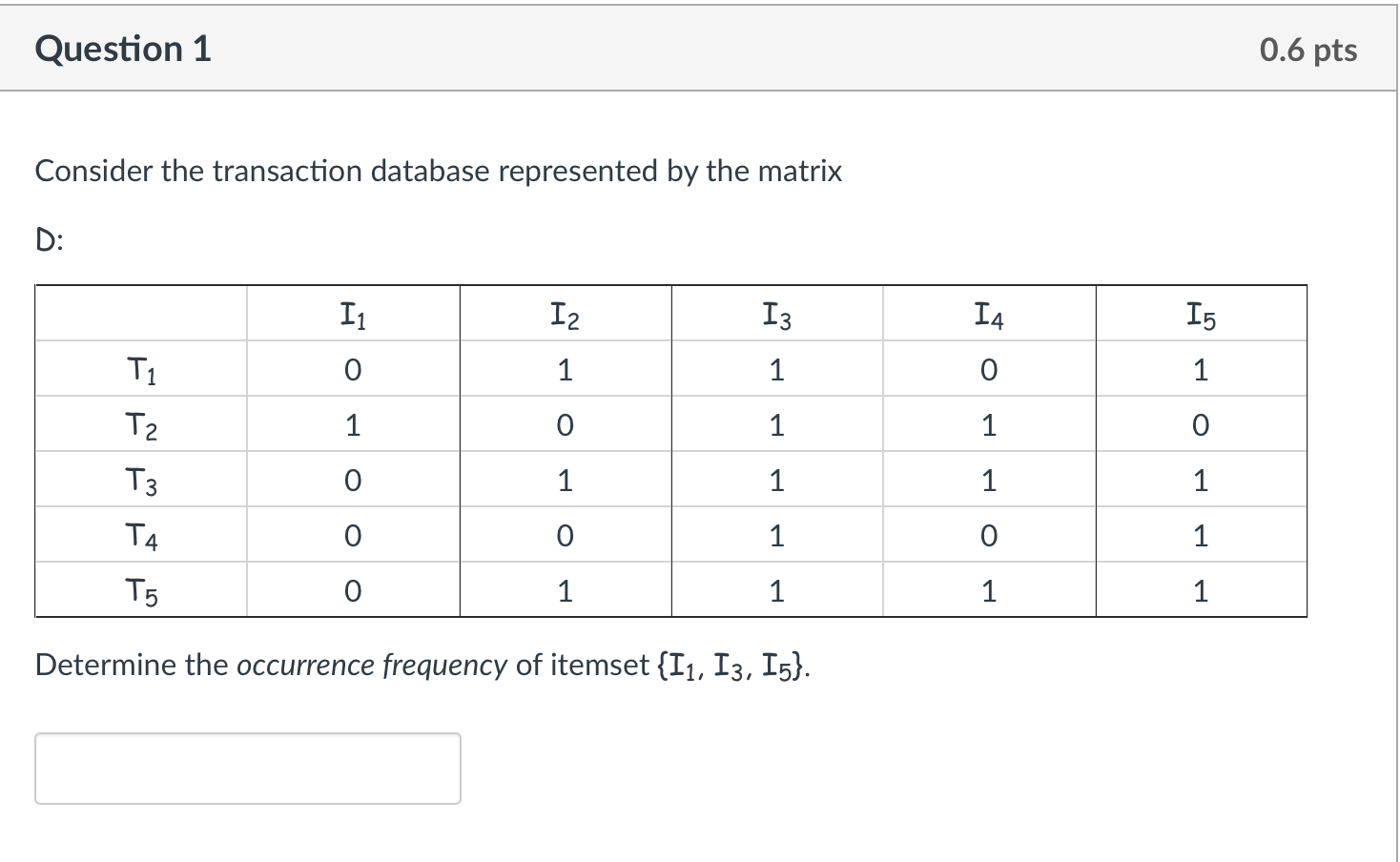Screen dimensions: 1400x862
Task: Click the "Consider the transaction database" sentence
Action: coord(439,172)
